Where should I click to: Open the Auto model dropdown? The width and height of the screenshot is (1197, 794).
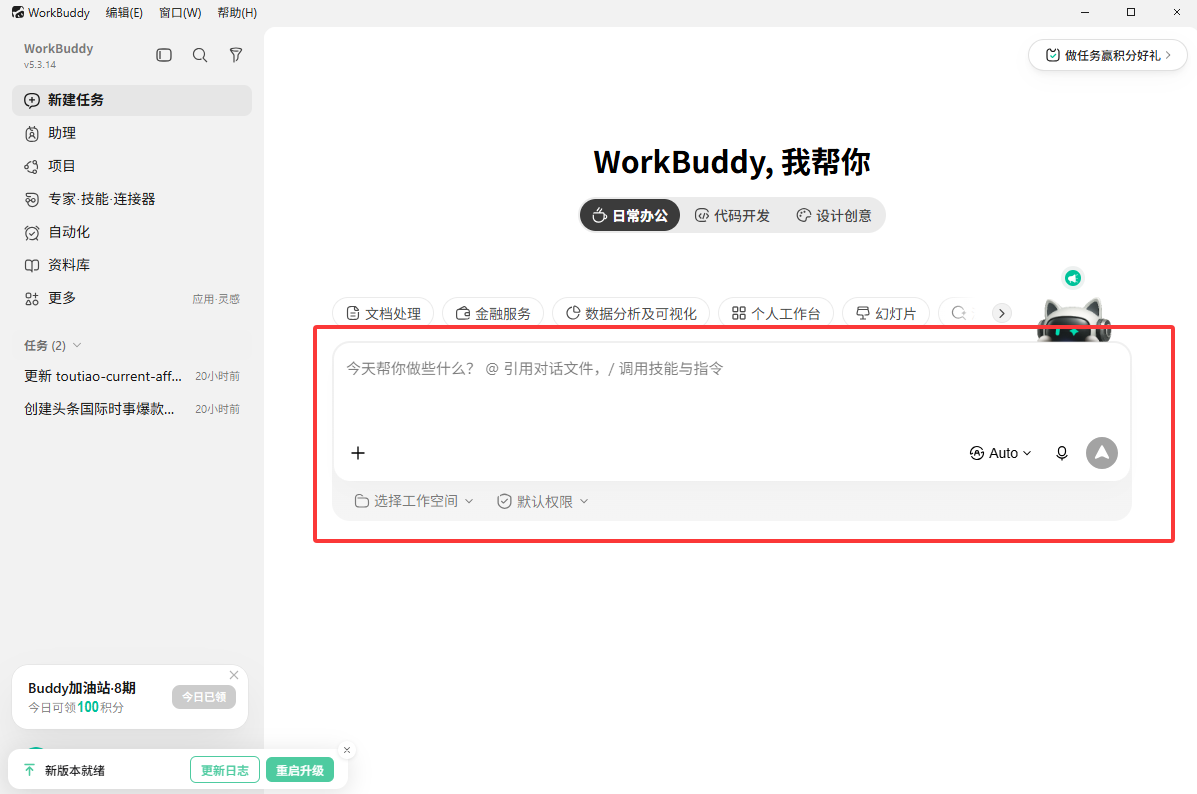pyautogui.click(x=1000, y=453)
